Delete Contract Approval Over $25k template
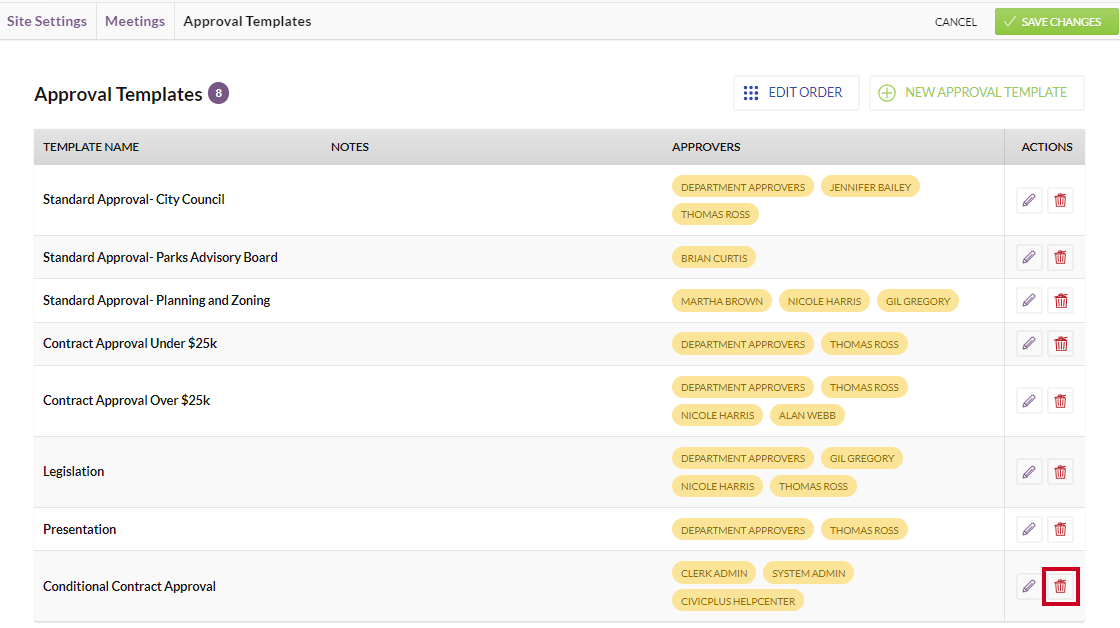This screenshot has height=628, width=1120. coord(1061,401)
